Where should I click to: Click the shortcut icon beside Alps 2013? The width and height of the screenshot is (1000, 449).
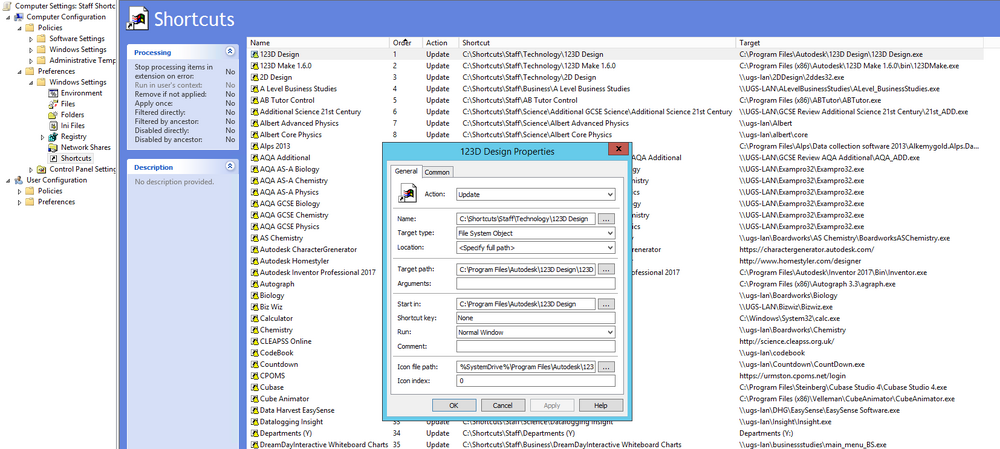click(x=254, y=146)
